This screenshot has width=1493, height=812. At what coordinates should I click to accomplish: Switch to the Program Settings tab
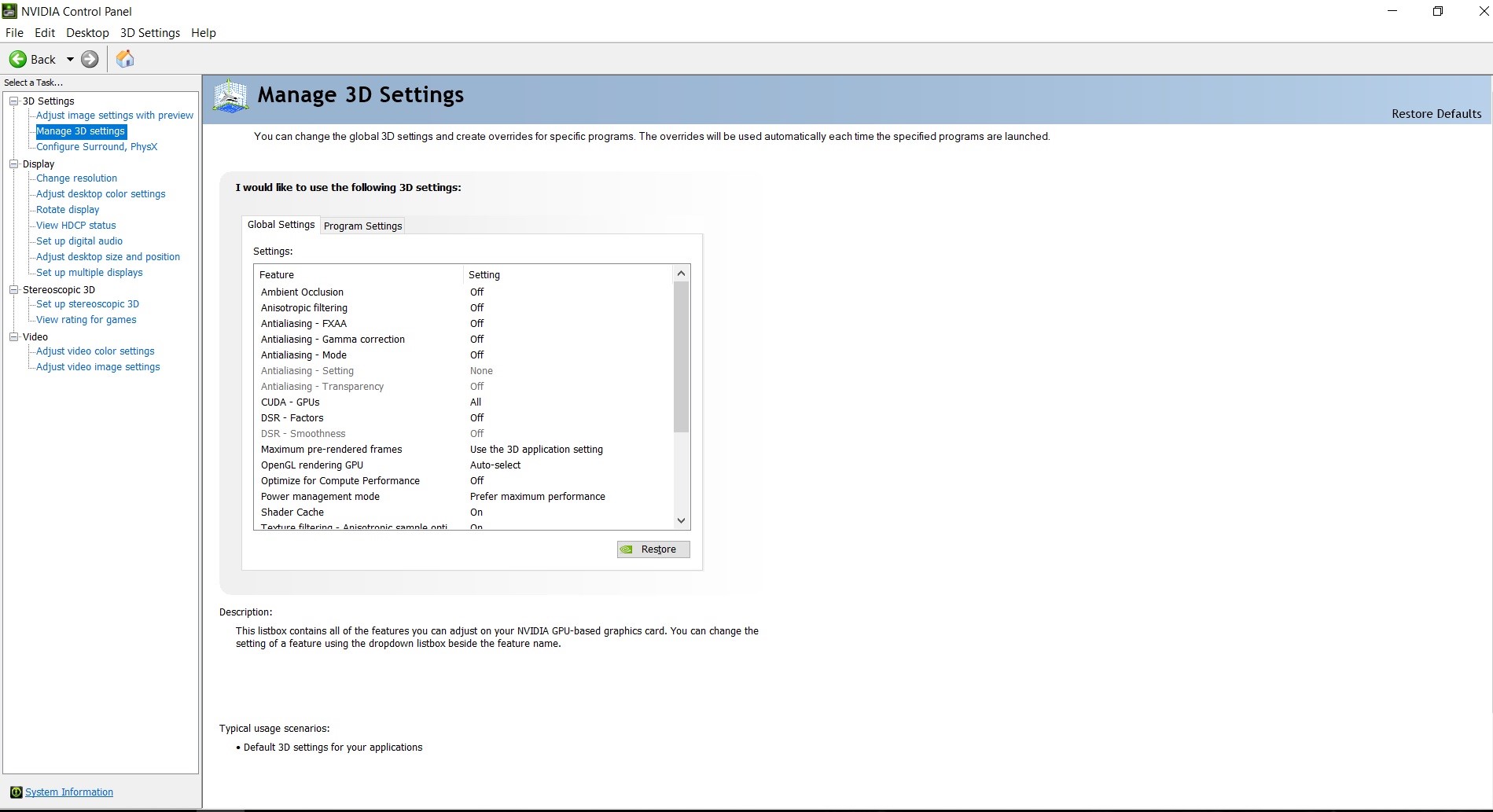(x=363, y=226)
